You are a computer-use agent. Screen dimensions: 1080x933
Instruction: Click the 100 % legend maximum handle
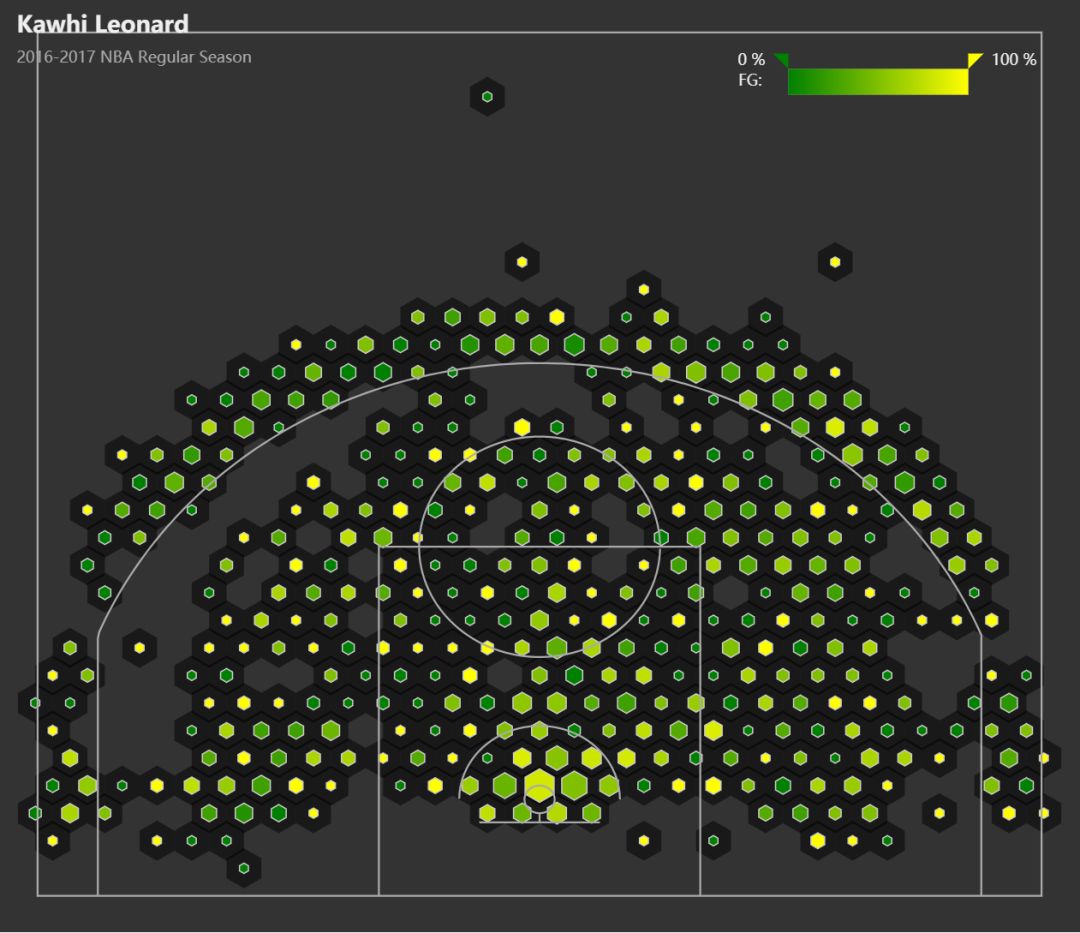[x=975, y=60]
